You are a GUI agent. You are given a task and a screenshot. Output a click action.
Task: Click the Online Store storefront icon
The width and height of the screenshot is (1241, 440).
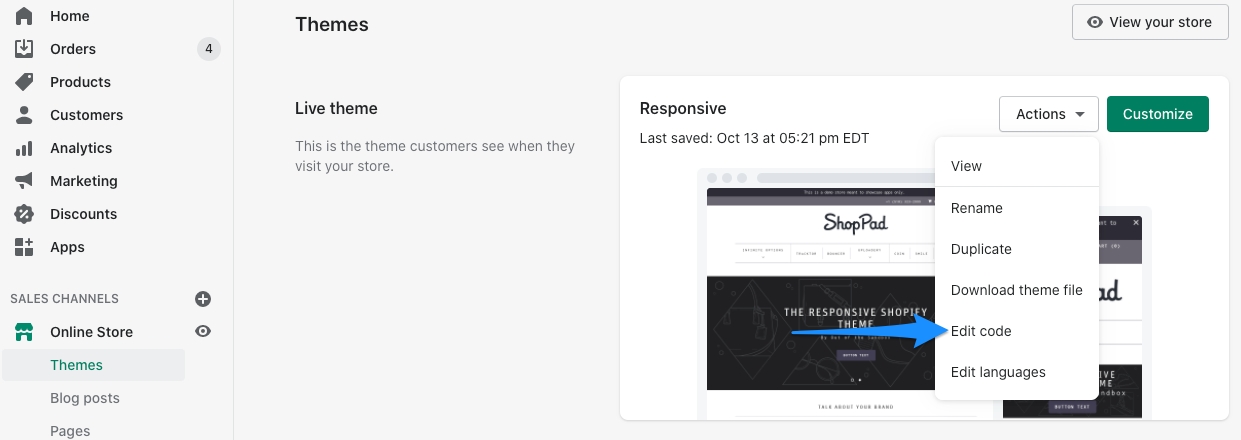click(x=24, y=332)
